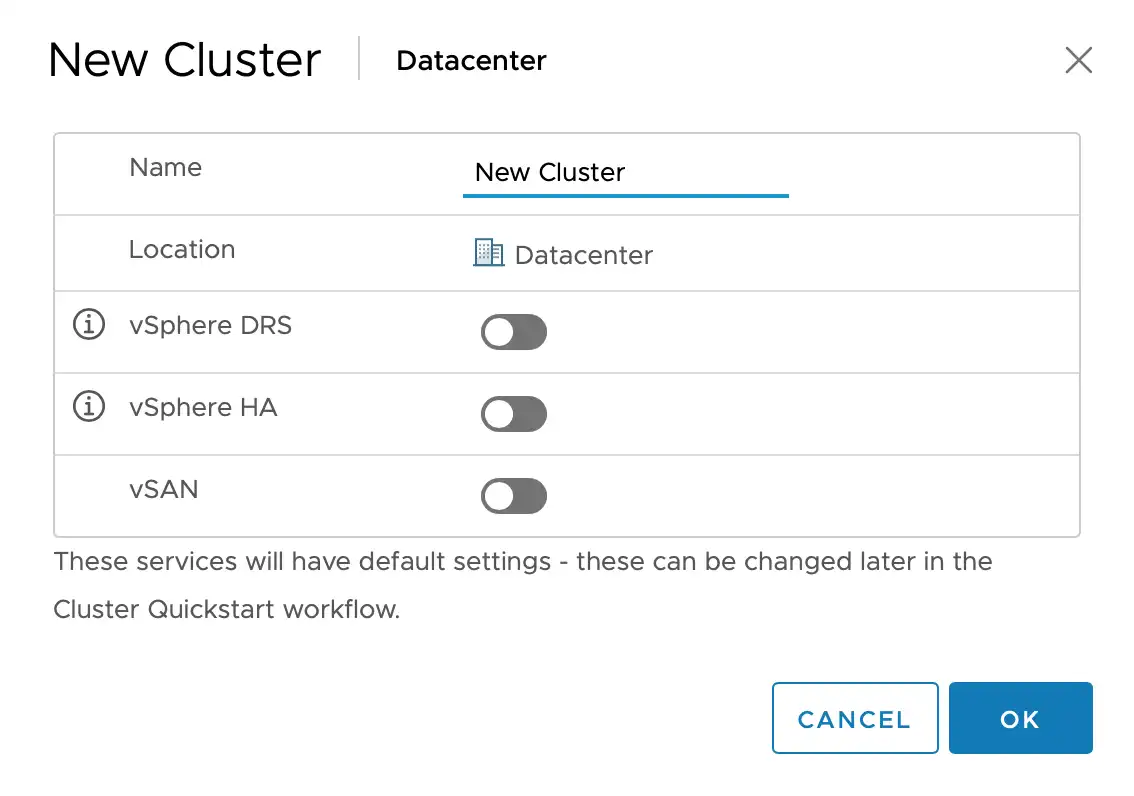Click the Name row label
Screen dimensions: 1134x796
(x=166, y=168)
